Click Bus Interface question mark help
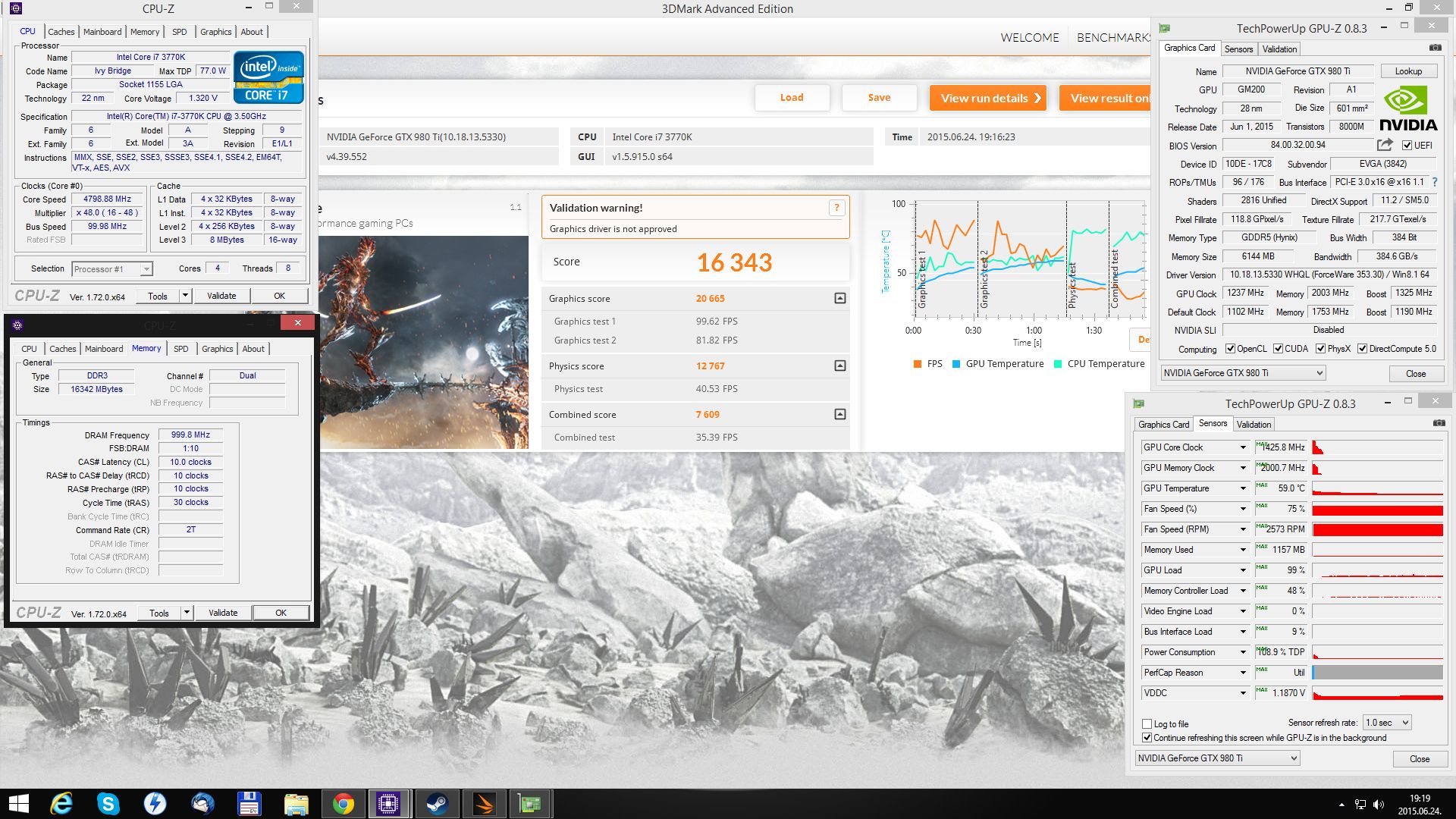Screen dimensions: 1456x819 (1435, 182)
